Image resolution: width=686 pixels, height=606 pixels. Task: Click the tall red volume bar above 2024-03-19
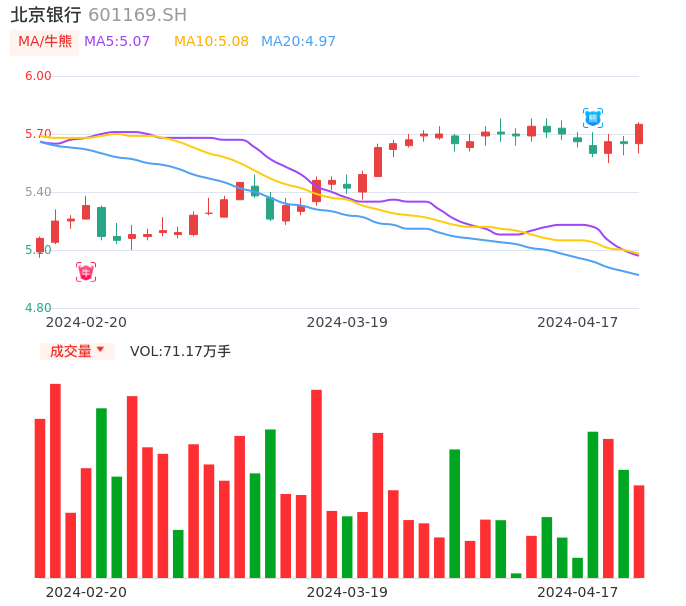click(x=316, y=484)
